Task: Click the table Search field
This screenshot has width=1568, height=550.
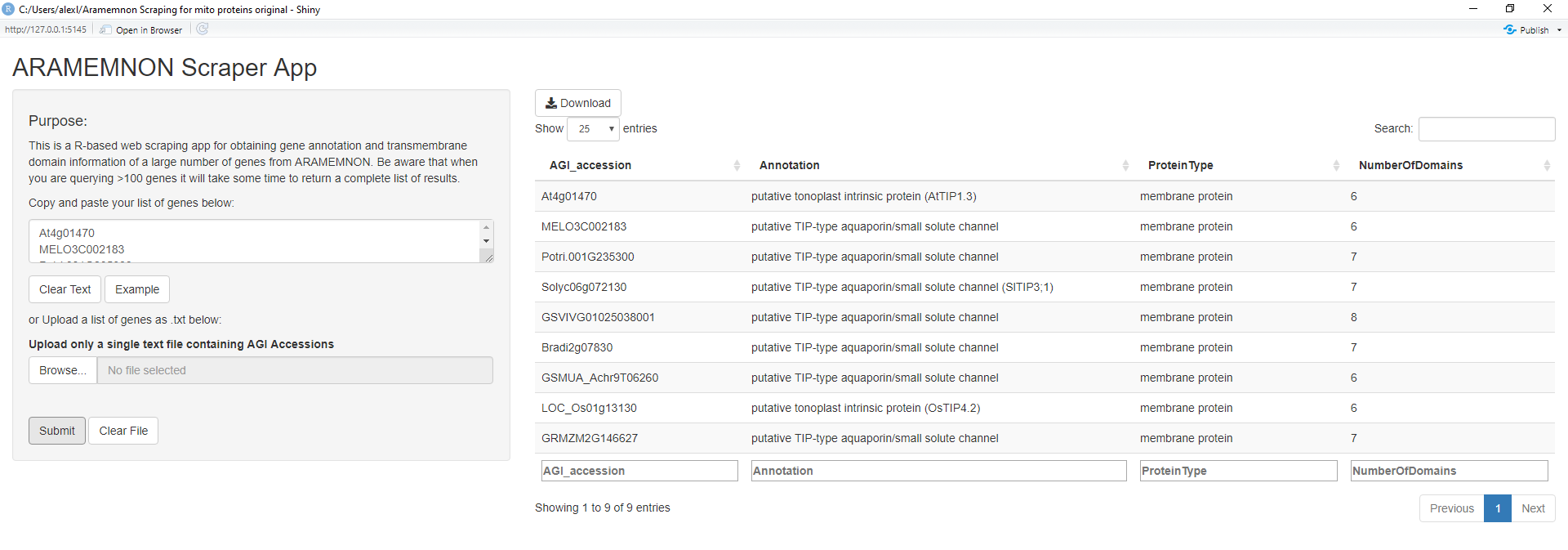Action: click(1486, 129)
